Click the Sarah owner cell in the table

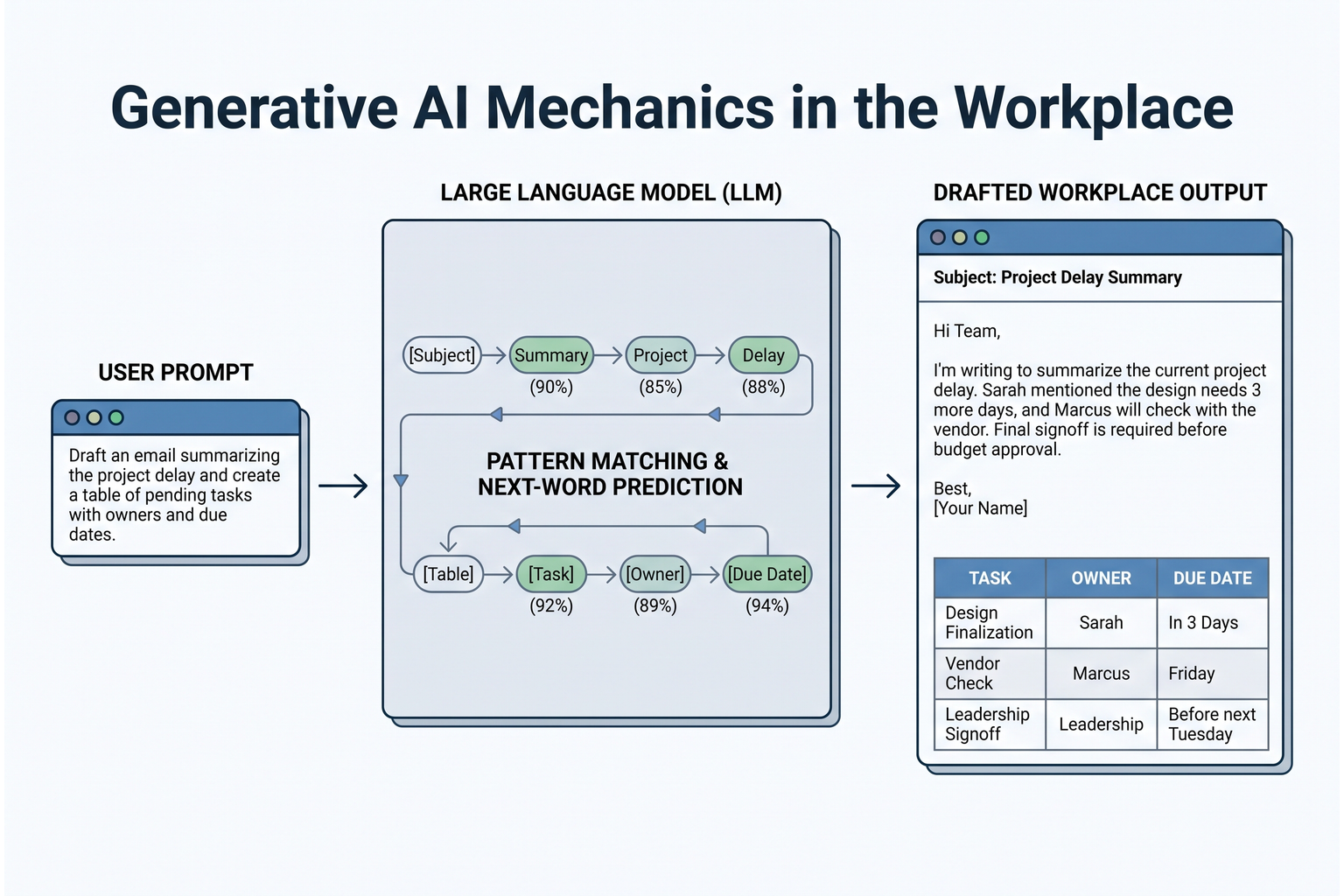tap(1102, 623)
